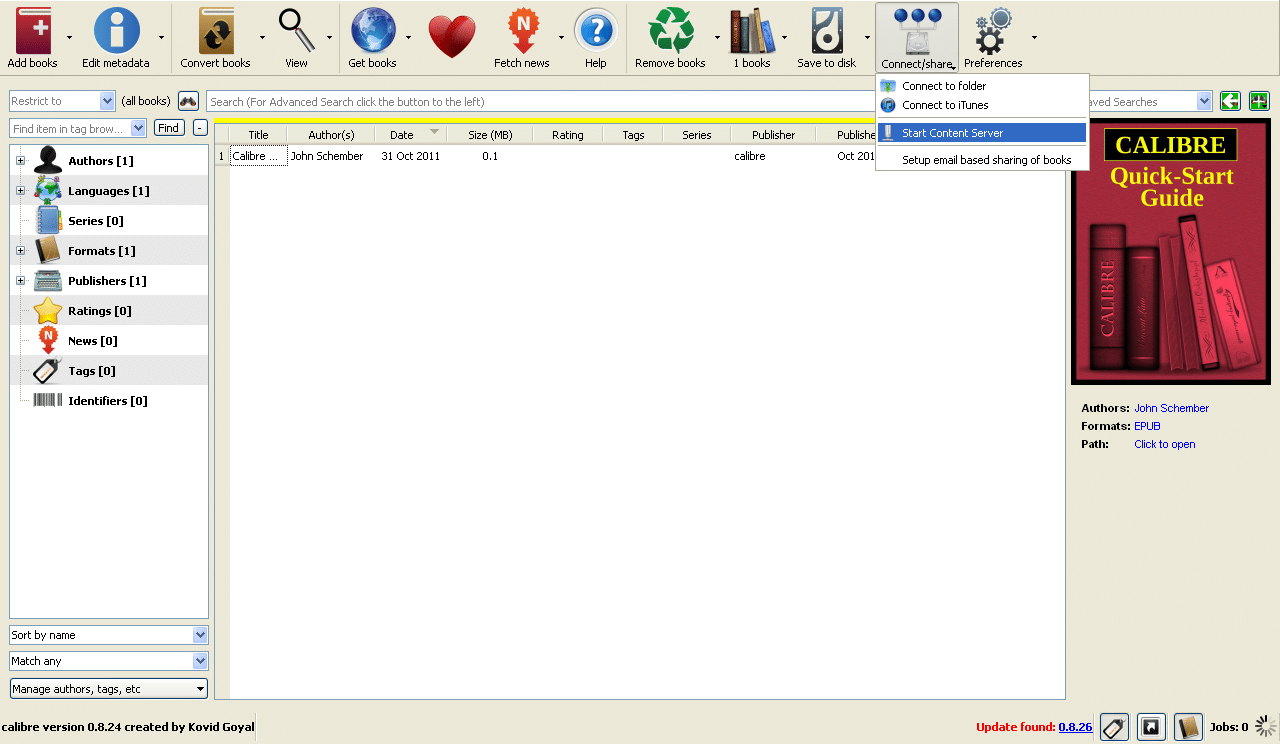Click the Calibre Quick-Start Guide cover
The image size is (1280, 744).
(1170, 252)
